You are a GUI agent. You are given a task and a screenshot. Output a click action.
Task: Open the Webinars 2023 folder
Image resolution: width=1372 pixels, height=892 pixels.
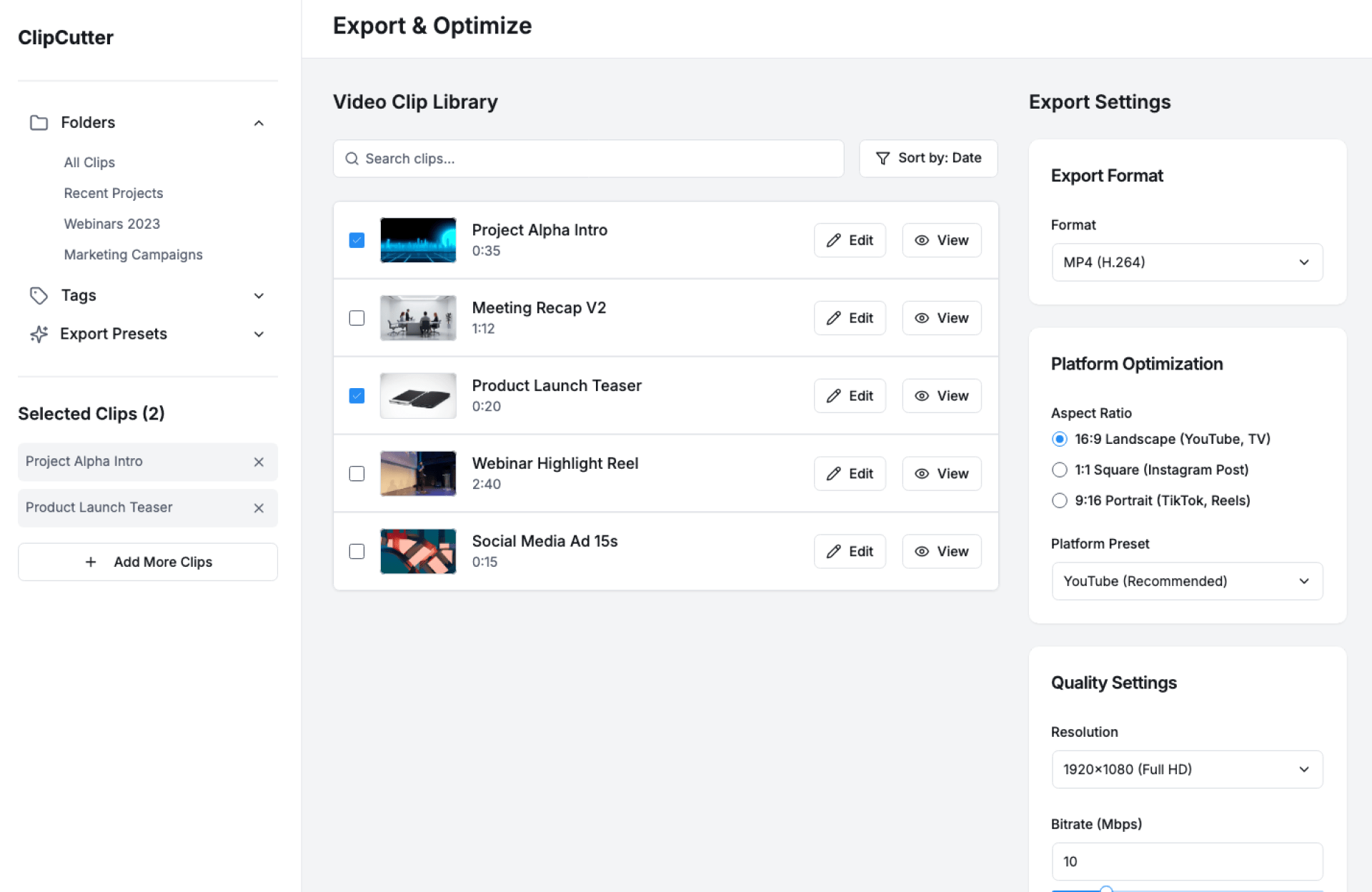[x=112, y=224]
